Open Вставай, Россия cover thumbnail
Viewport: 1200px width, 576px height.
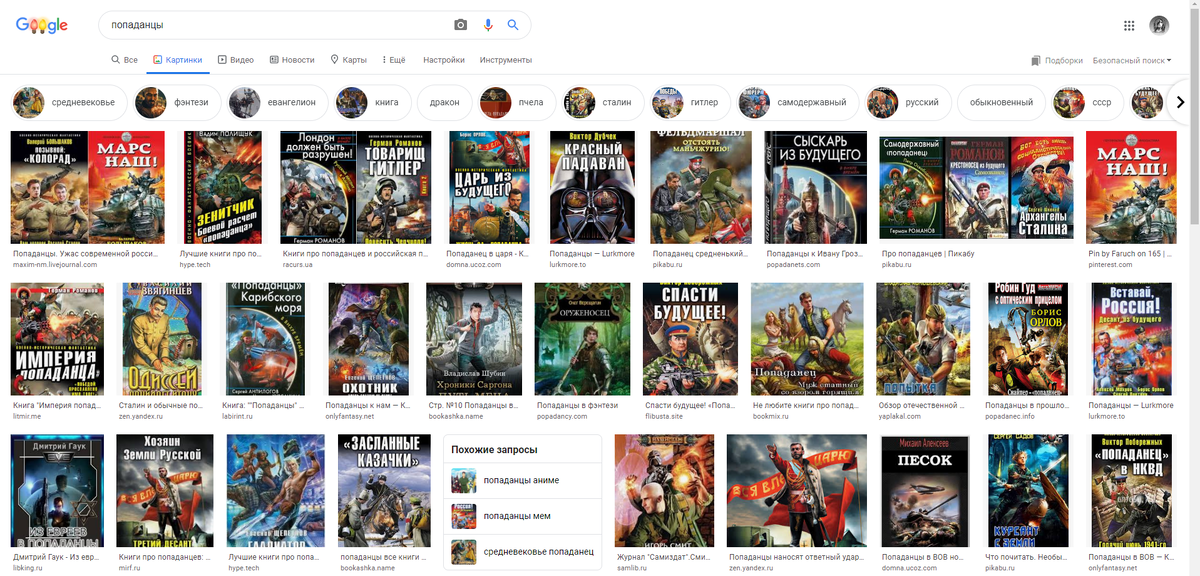[x=1130, y=340]
